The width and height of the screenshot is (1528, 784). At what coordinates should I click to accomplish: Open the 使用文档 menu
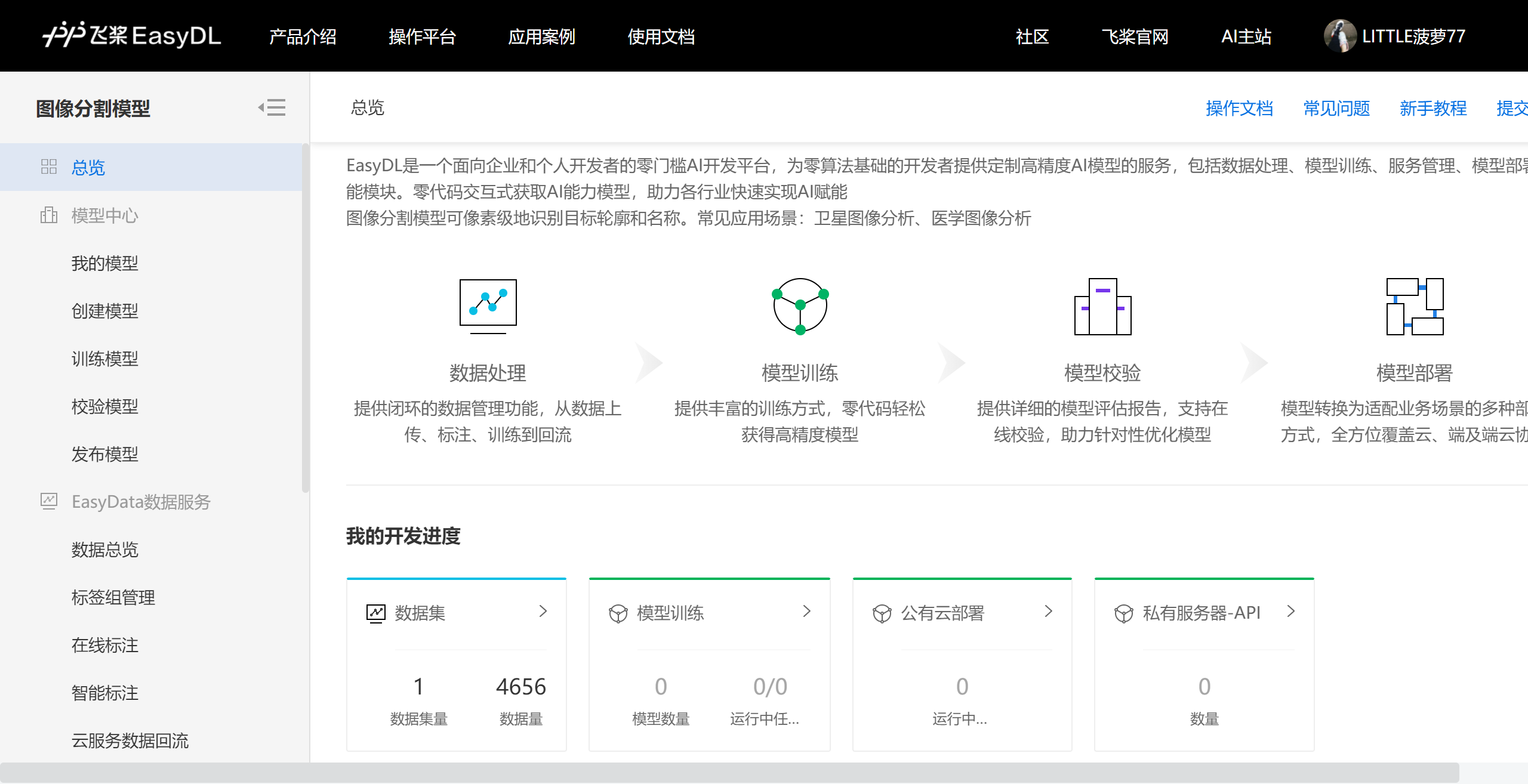[661, 36]
